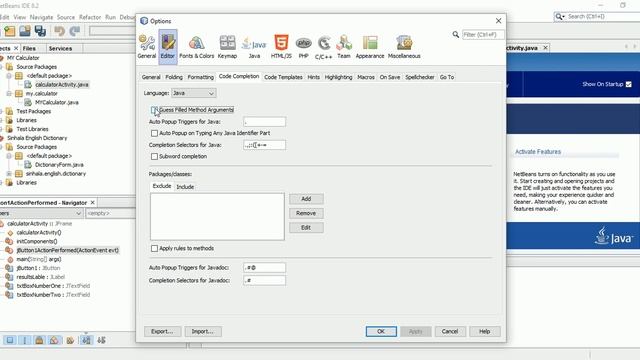Click the Remove package button
This screenshot has height=360, width=640.
point(306,213)
